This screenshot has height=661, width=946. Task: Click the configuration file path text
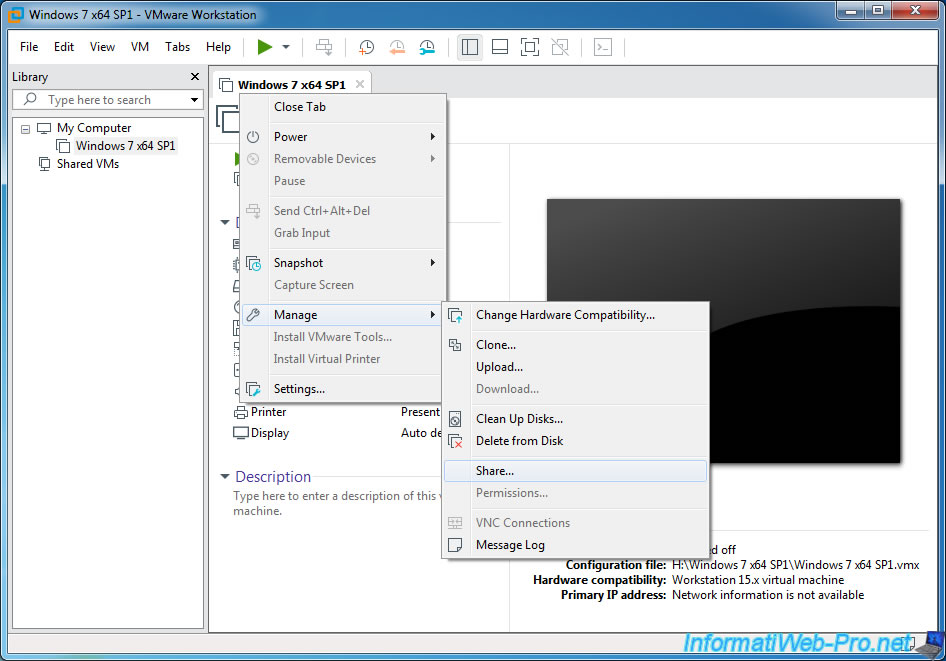pos(795,565)
